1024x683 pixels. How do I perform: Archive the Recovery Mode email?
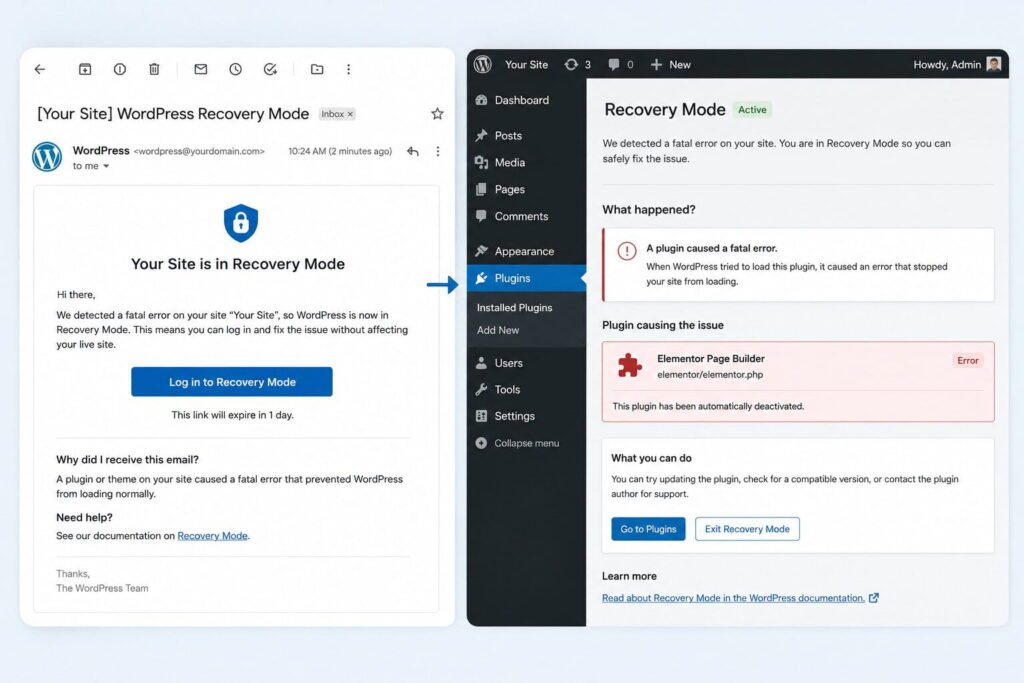(x=85, y=69)
